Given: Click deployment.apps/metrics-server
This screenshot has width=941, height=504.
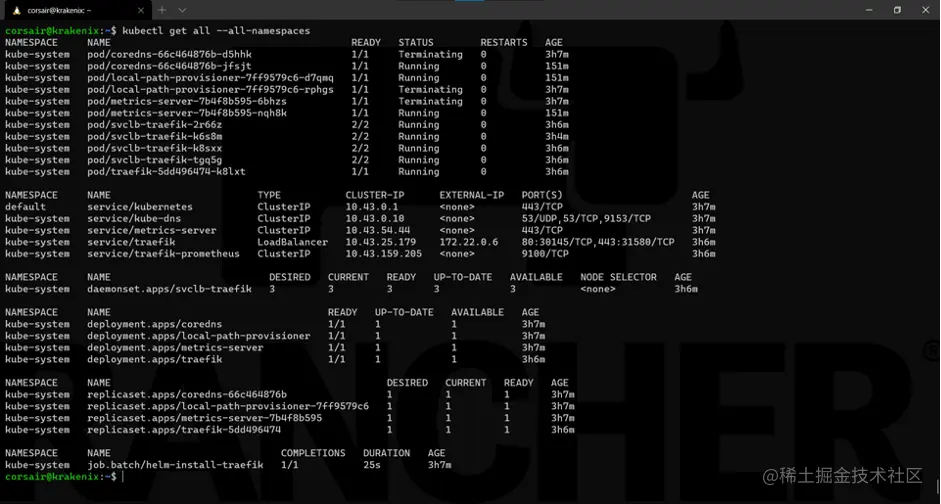Looking at the screenshot, I should (175, 347).
